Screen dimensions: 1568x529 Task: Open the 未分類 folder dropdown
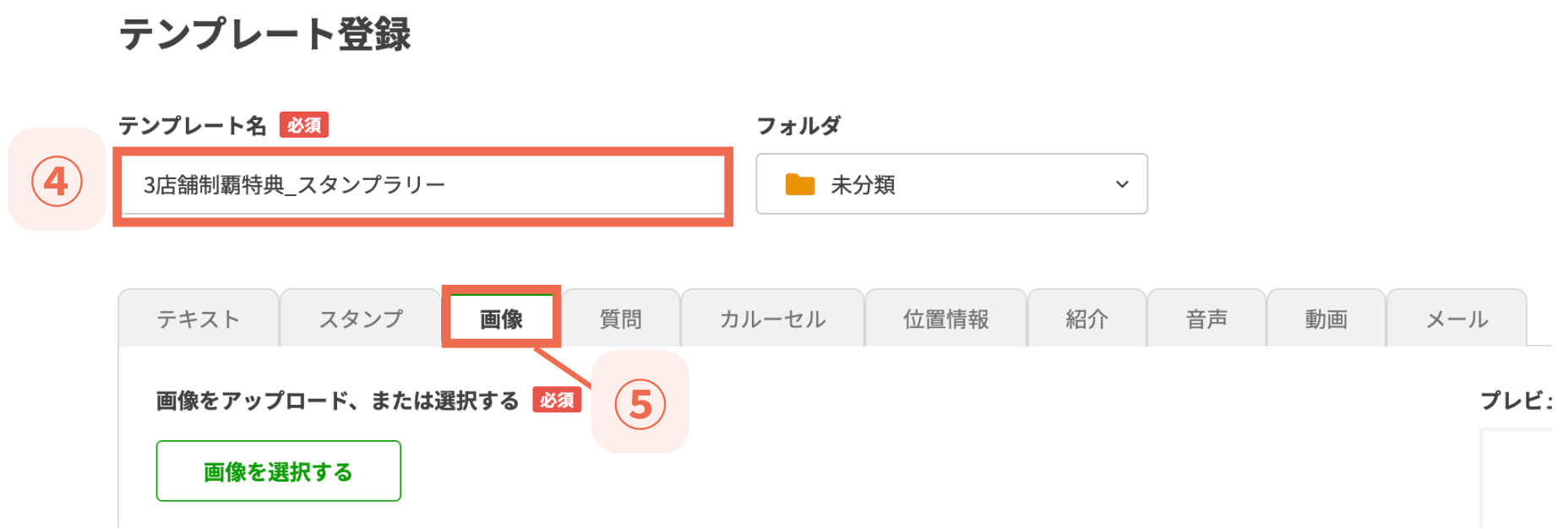point(950,184)
